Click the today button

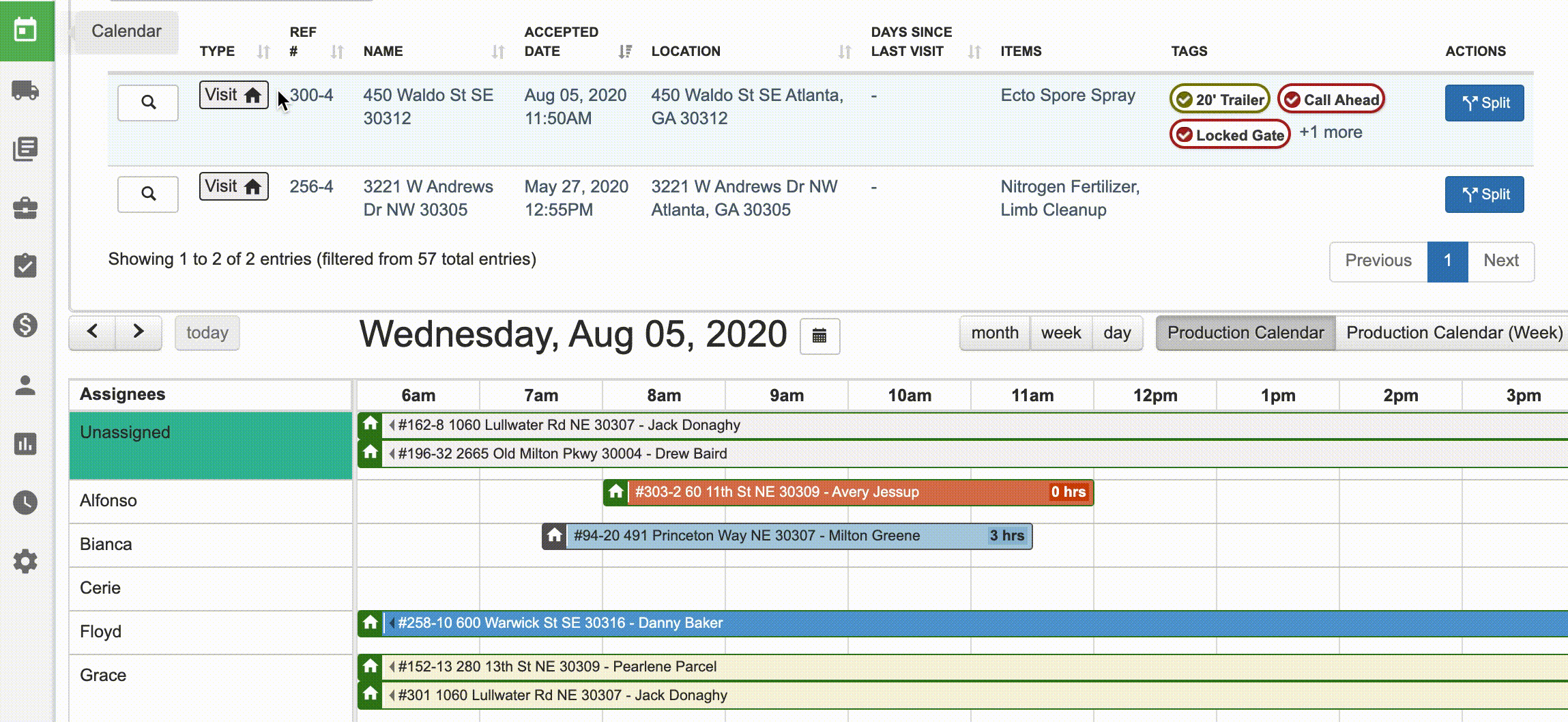207,333
